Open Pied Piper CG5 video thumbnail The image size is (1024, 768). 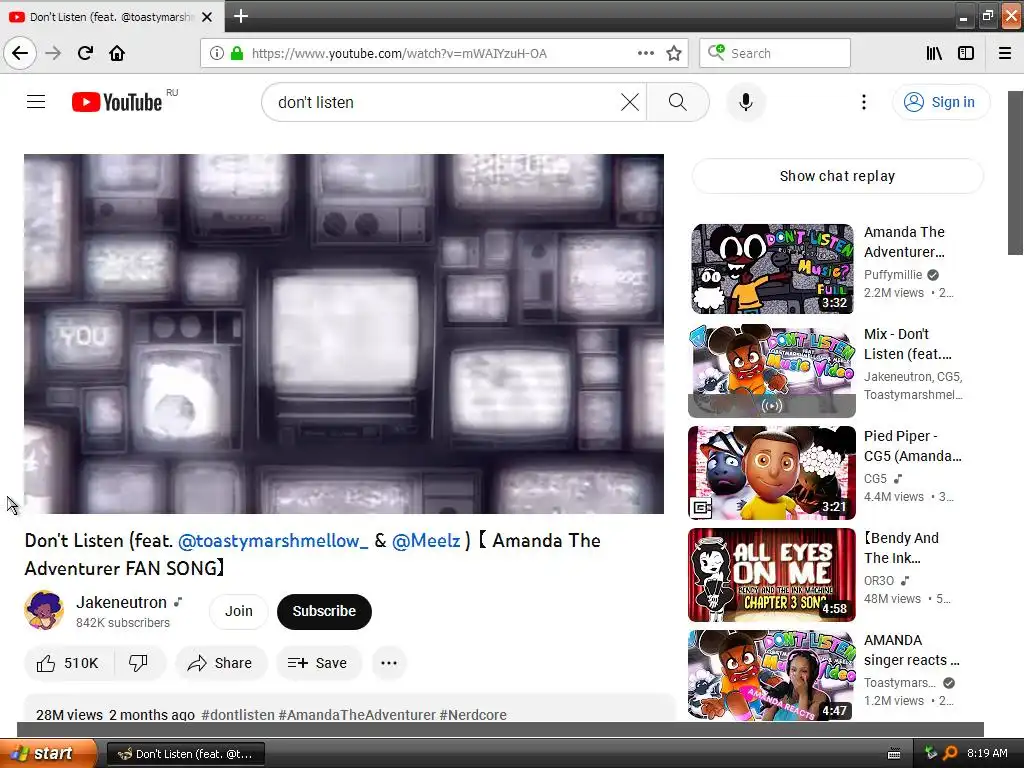tap(772, 473)
